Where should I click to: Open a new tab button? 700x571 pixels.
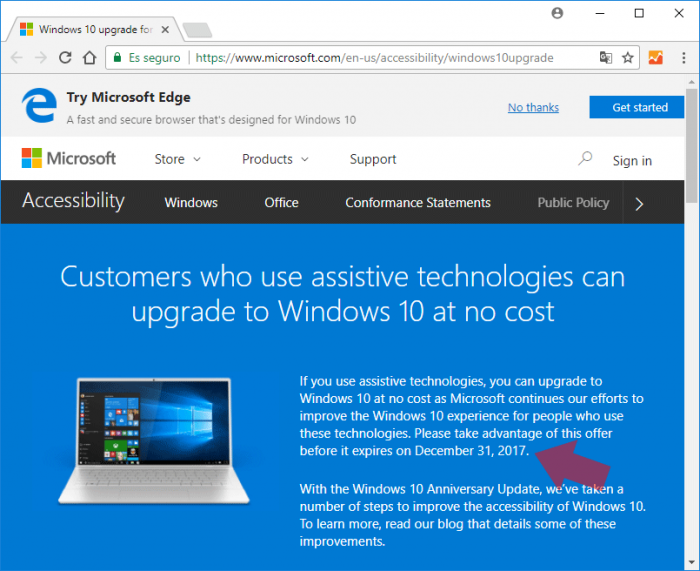tap(197, 30)
